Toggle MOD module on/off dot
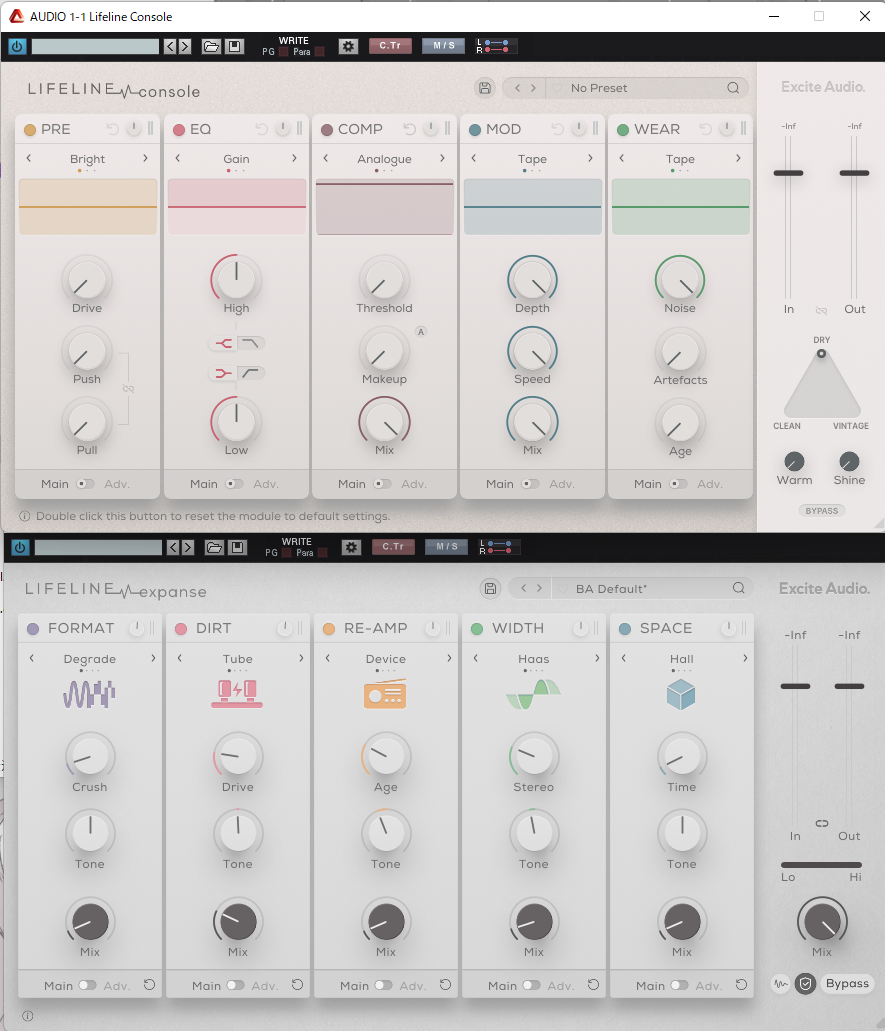885x1031 pixels. pyautogui.click(x=475, y=130)
